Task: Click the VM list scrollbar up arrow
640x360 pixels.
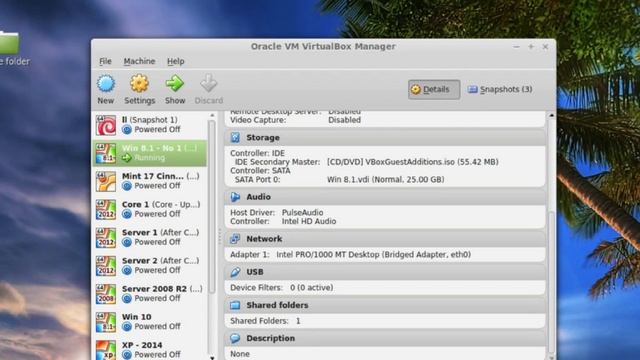Action: click(212, 116)
